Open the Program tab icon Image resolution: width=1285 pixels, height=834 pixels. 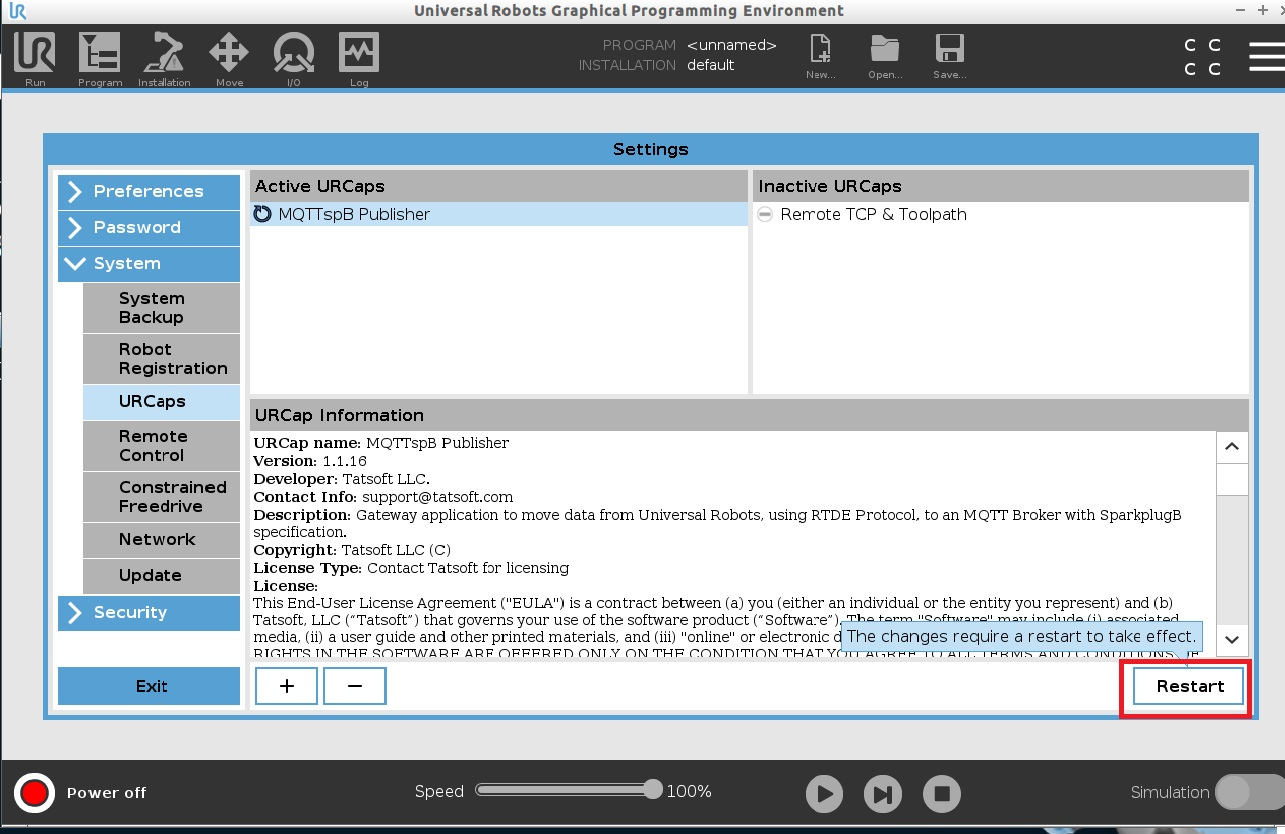point(99,59)
